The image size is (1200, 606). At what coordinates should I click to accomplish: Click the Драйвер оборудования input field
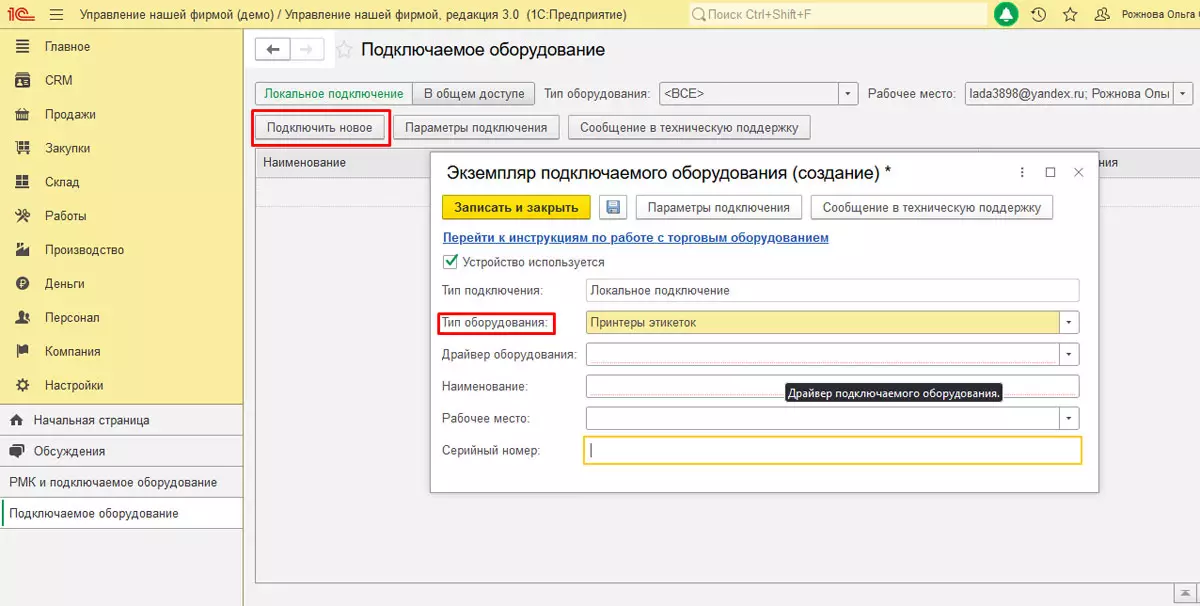coord(823,354)
